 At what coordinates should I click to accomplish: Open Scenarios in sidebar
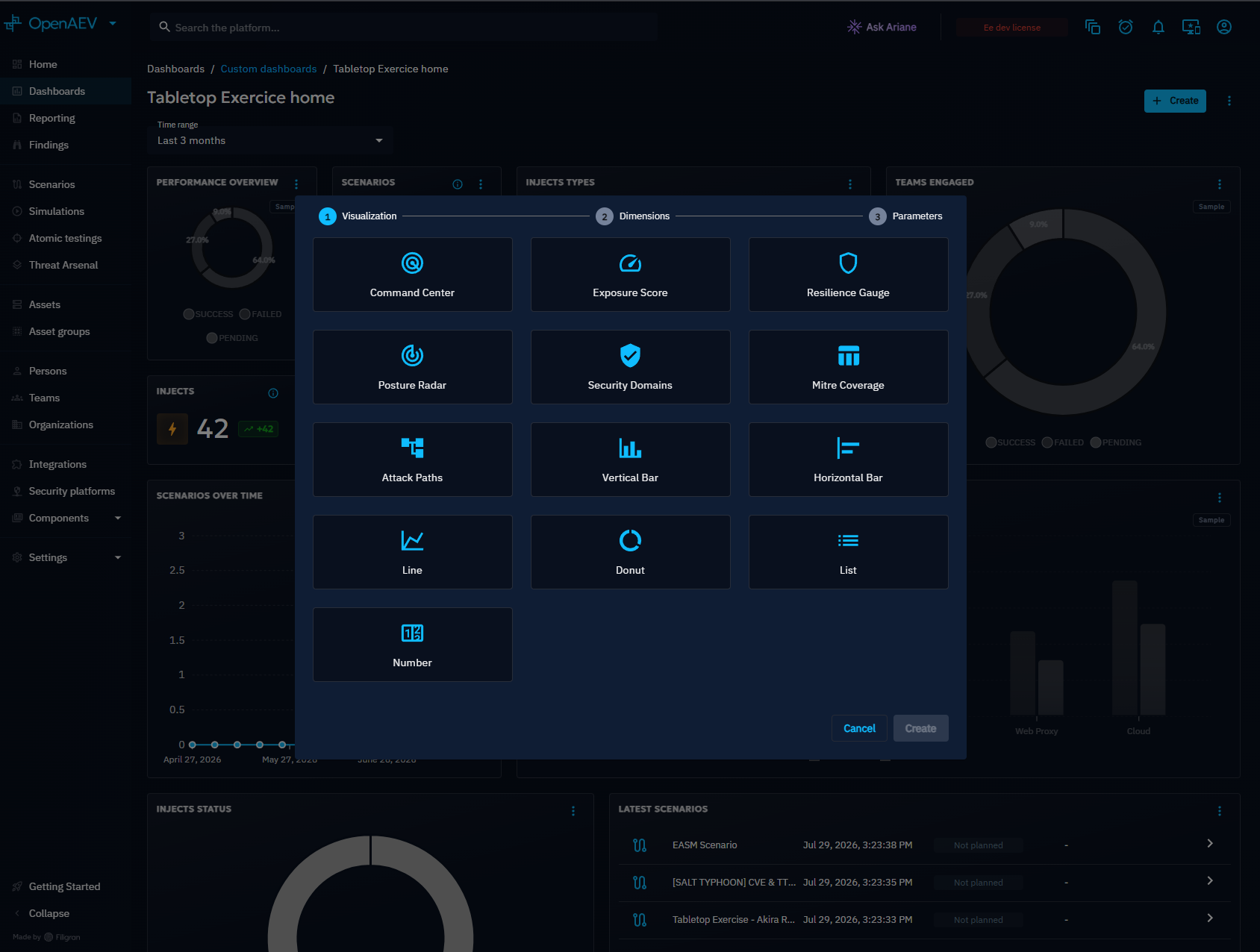click(x=65, y=184)
